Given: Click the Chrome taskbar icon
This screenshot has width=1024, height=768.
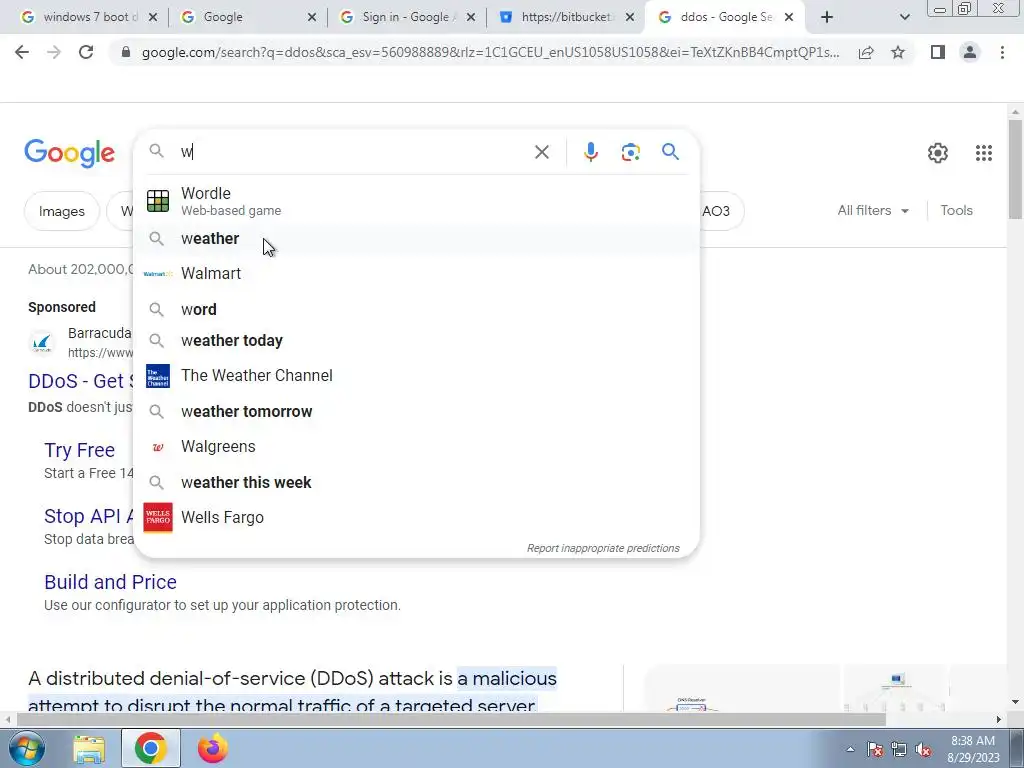Looking at the screenshot, I should 150,748.
